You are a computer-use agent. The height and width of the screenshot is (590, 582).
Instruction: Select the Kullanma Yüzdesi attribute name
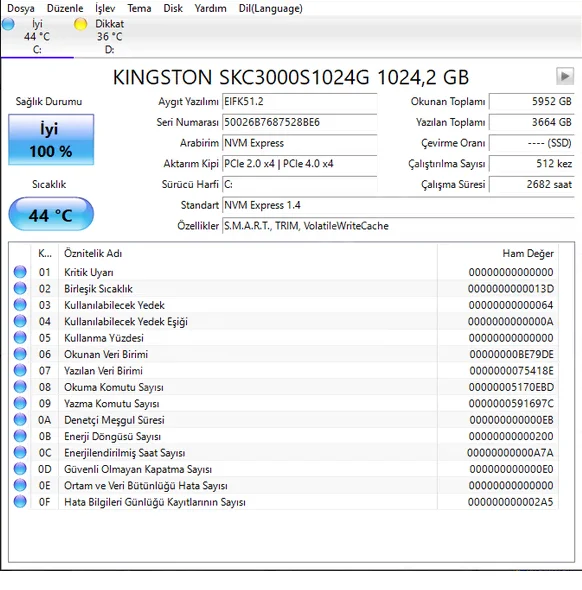pos(104,338)
